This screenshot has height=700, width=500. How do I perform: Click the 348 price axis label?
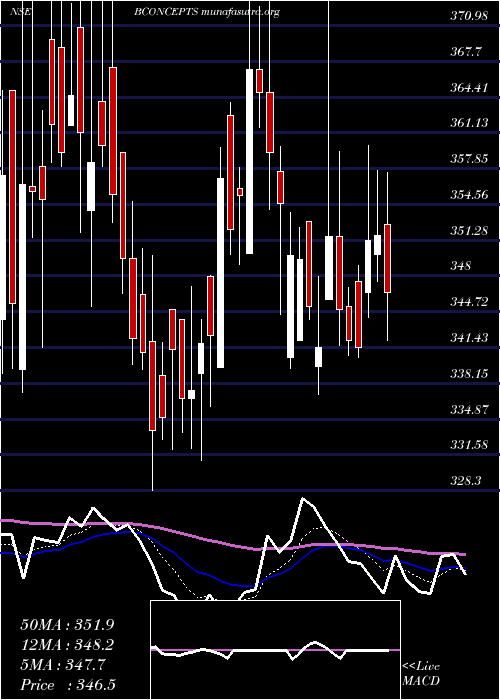[x=461, y=266]
